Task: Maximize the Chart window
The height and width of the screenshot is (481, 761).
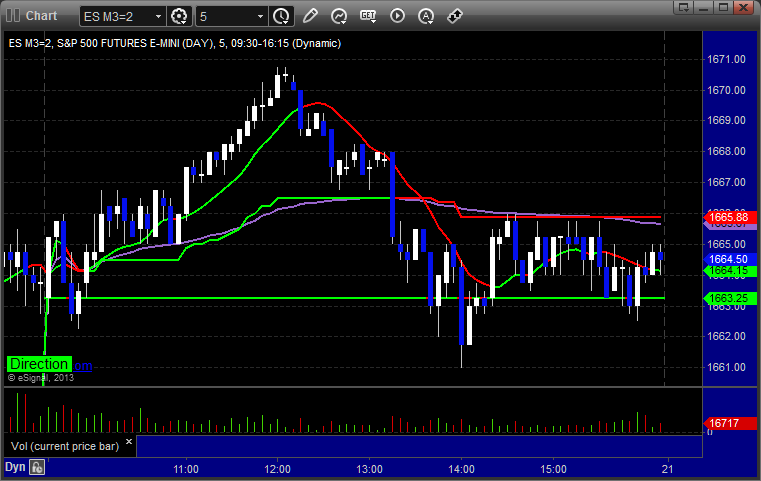Action: (x=724, y=7)
